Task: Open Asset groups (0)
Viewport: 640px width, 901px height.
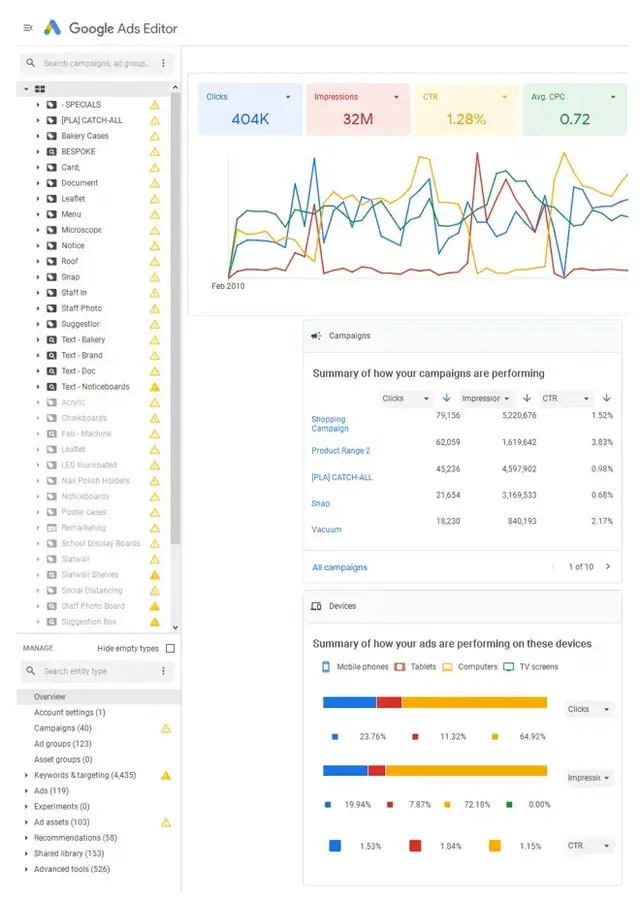Action: click(x=63, y=760)
